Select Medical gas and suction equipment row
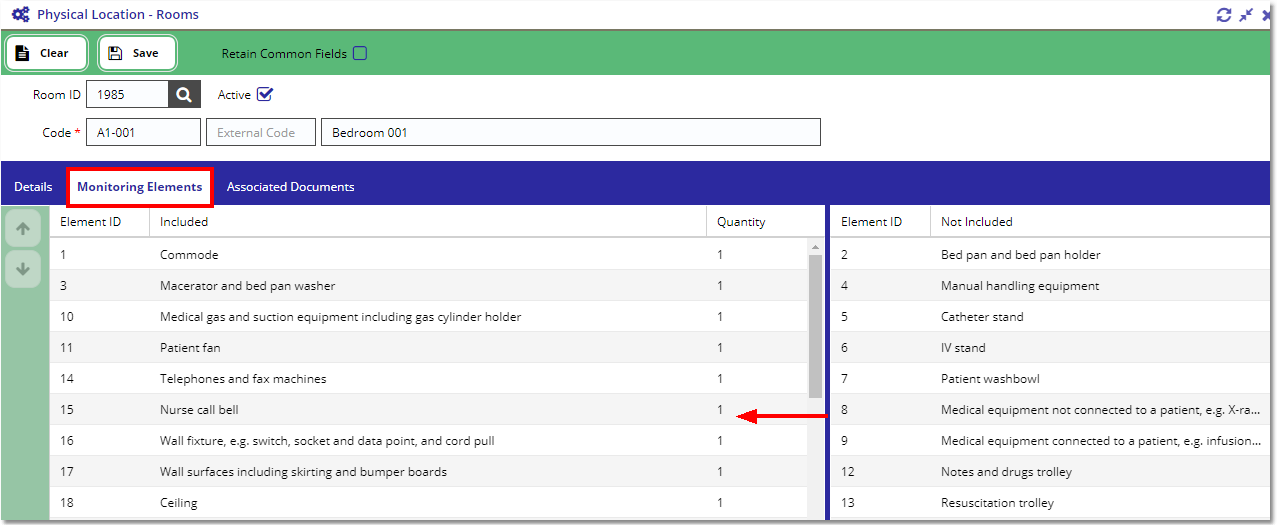This screenshot has height=527, width=1277. click(x=429, y=317)
